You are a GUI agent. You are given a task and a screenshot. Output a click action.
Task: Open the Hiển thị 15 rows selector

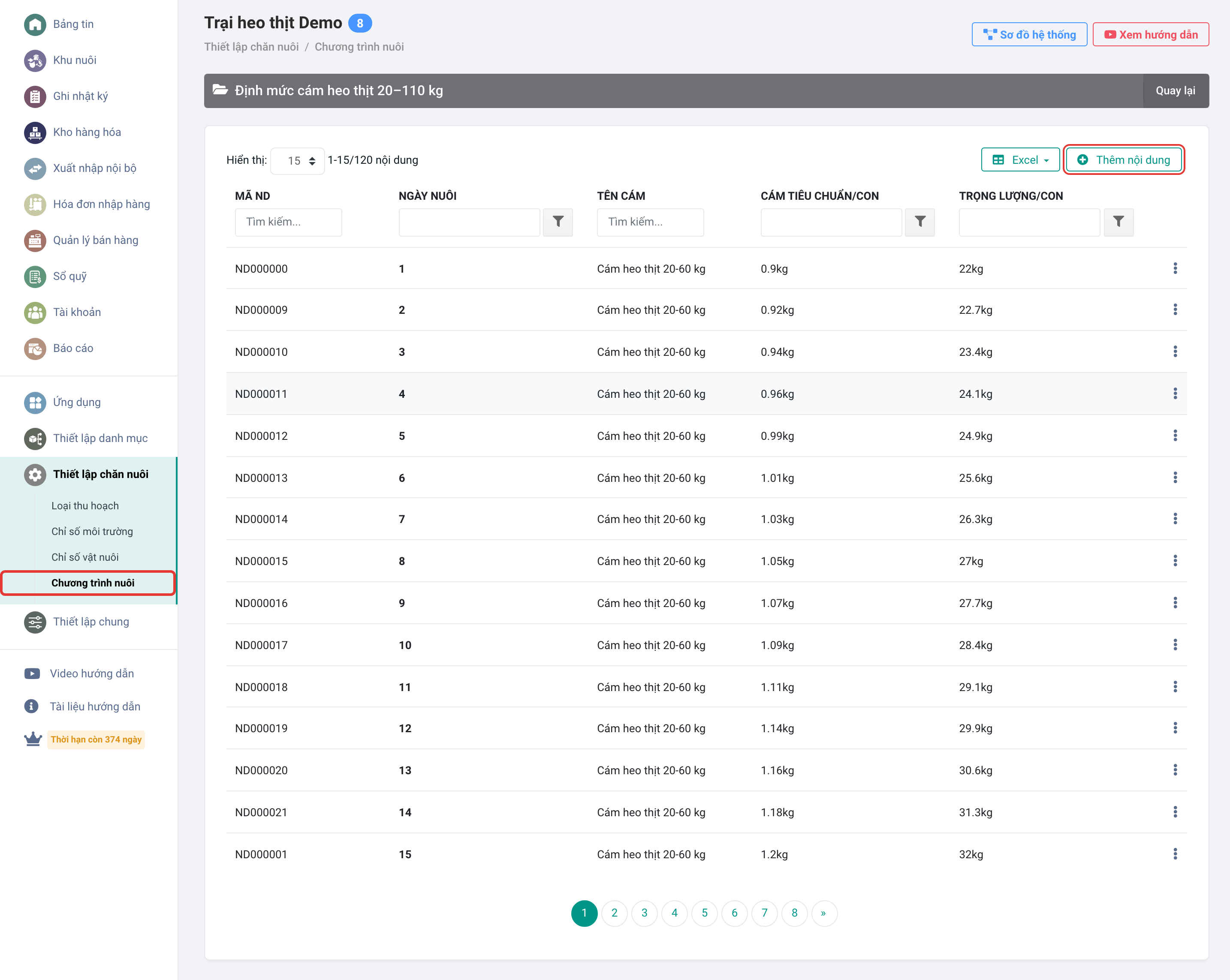click(297, 161)
